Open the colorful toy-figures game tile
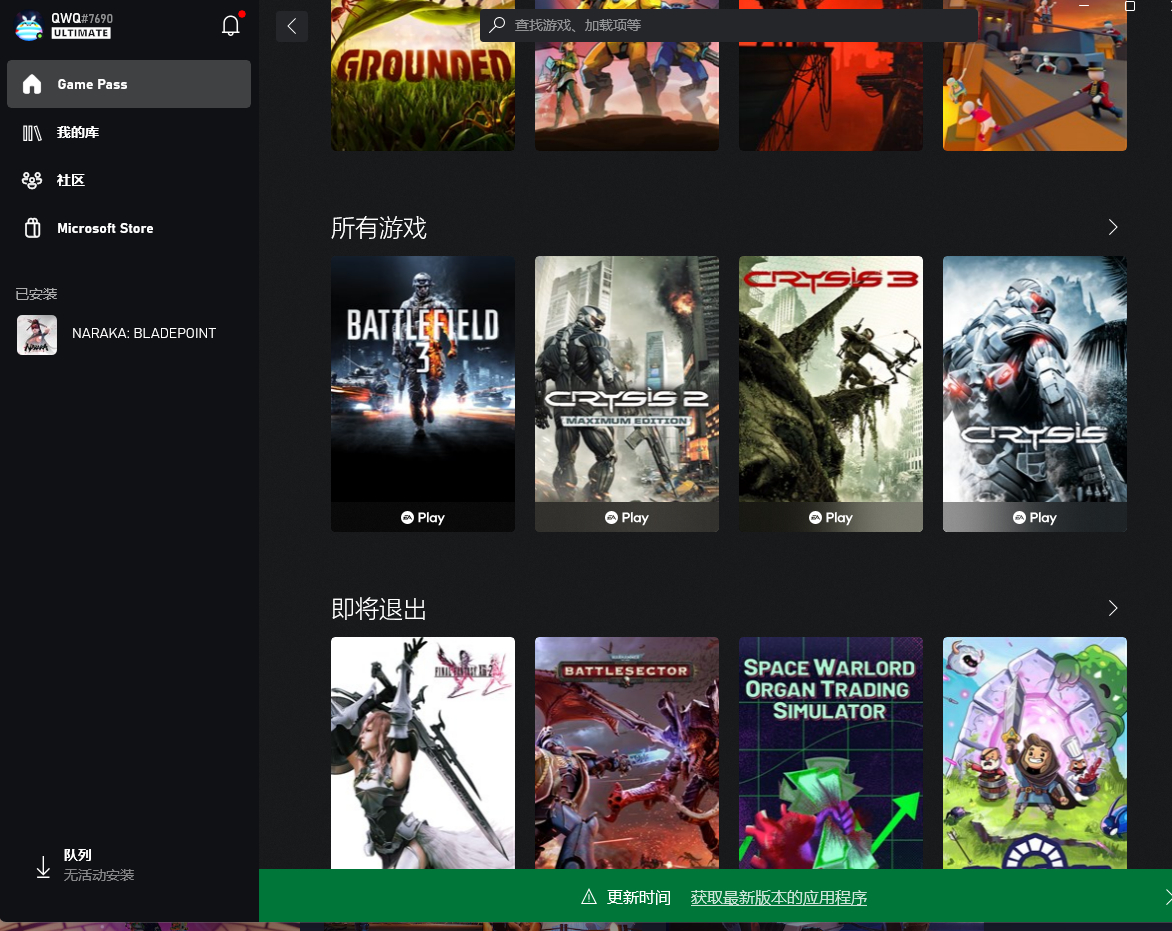This screenshot has height=931, width=1172. click(x=1034, y=96)
